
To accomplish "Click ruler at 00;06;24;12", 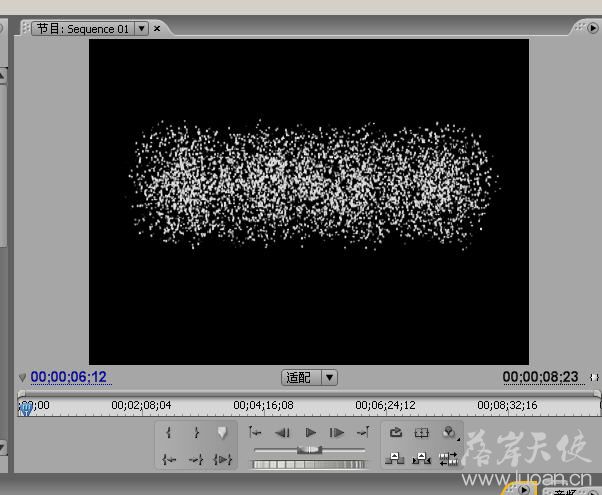I will click(x=385, y=405).
